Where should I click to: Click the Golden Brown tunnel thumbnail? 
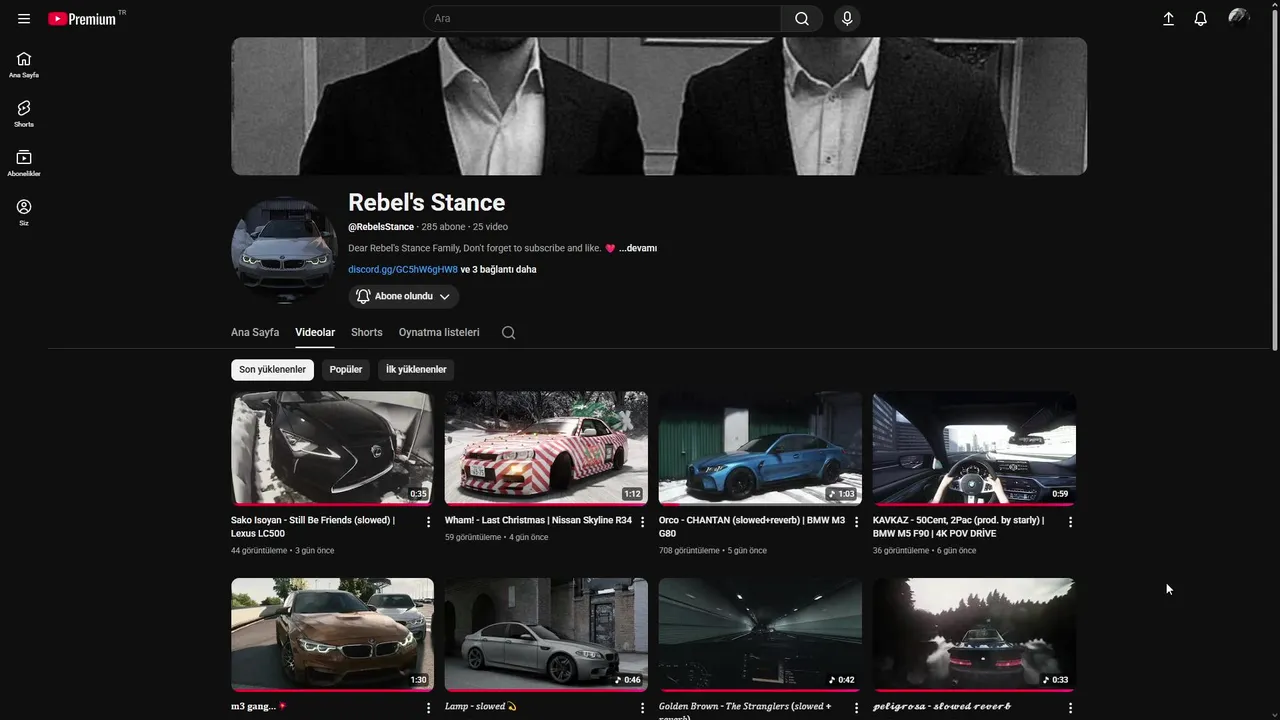pos(760,634)
